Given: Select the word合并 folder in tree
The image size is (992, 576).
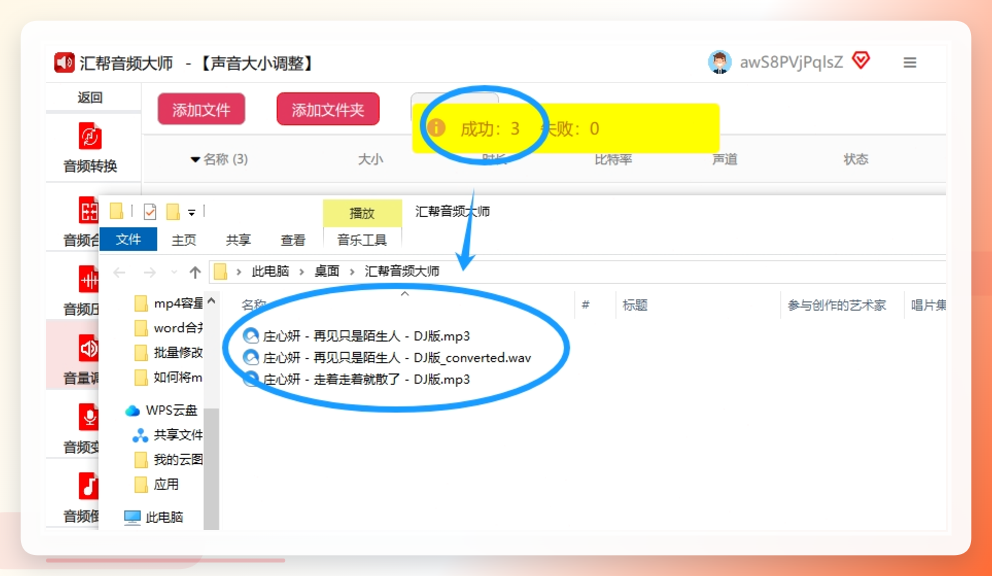Looking at the screenshot, I should 168,328.
